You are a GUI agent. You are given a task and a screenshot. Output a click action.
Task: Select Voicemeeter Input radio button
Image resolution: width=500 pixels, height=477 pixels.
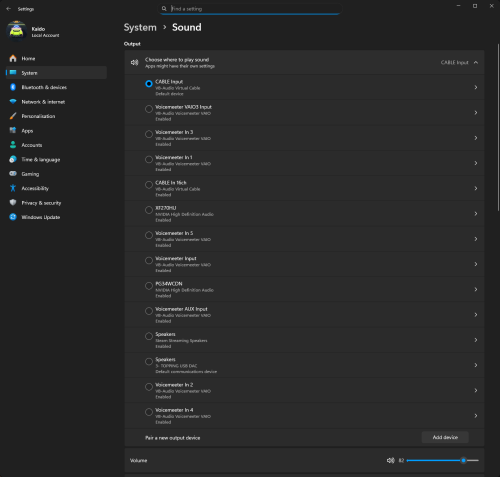[x=149, y=260]
